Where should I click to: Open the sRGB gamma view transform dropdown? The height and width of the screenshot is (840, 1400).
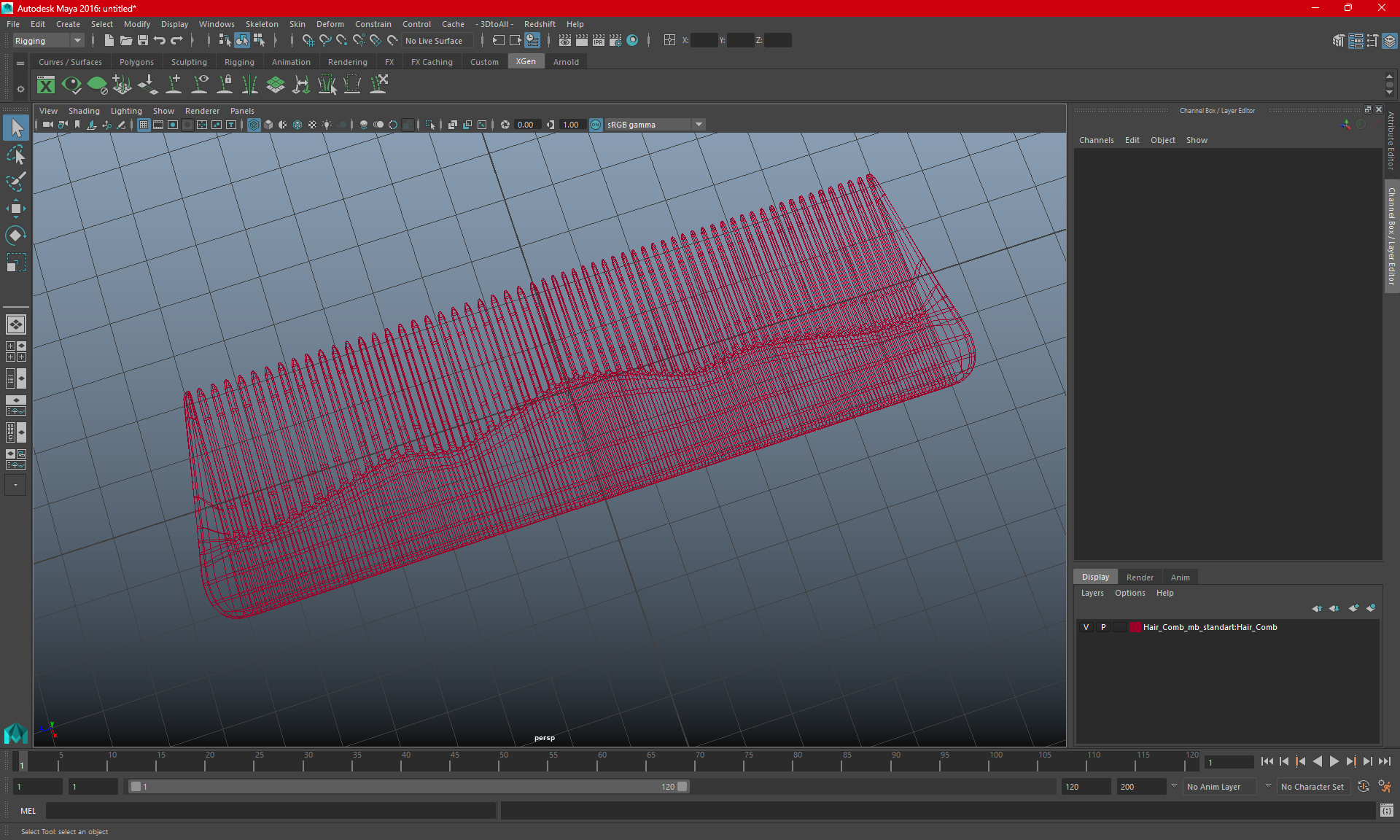tap(655, 125)
